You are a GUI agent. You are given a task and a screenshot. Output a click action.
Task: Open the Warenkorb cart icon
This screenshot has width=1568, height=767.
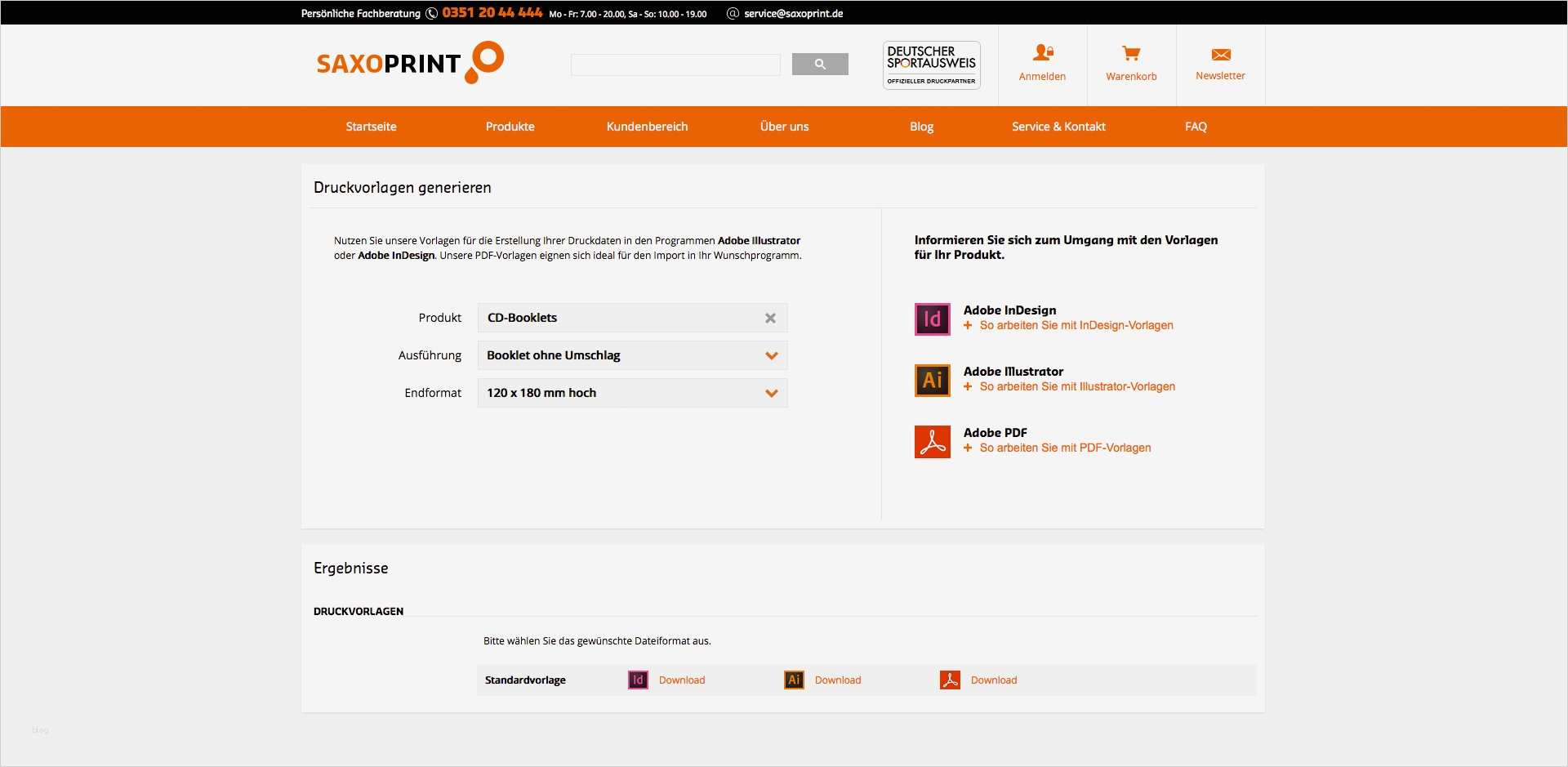[1131, 54]
